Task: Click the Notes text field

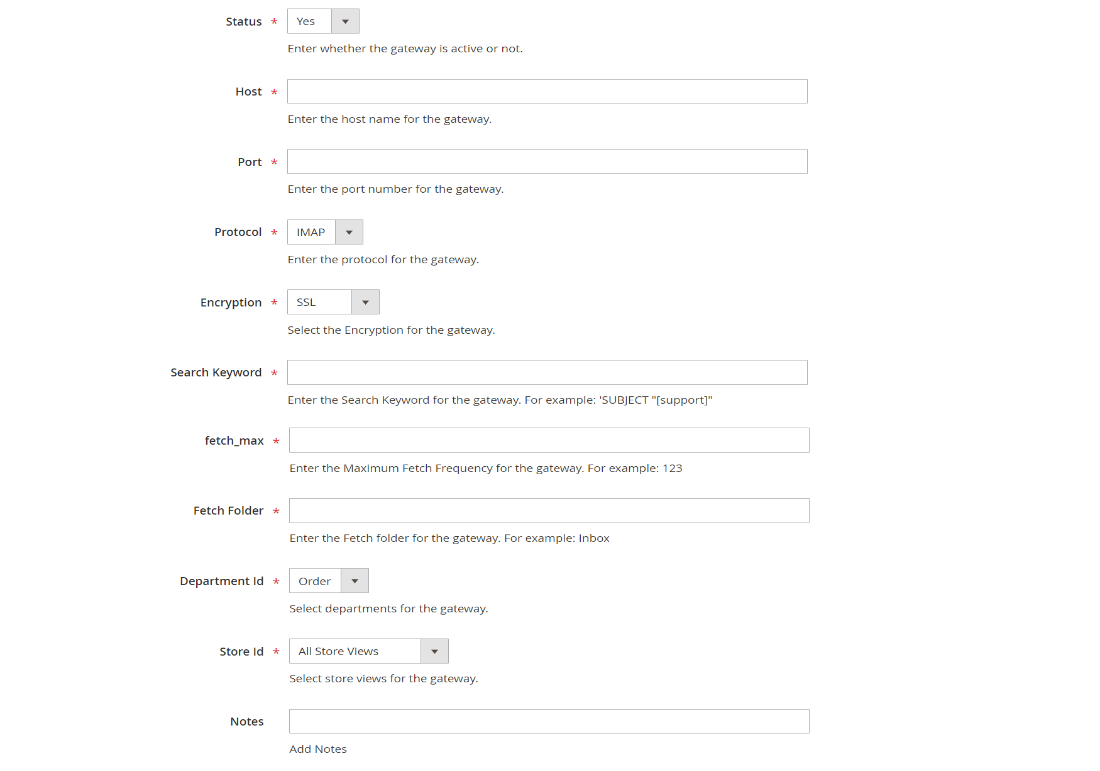Action: [x=549, y=722]
